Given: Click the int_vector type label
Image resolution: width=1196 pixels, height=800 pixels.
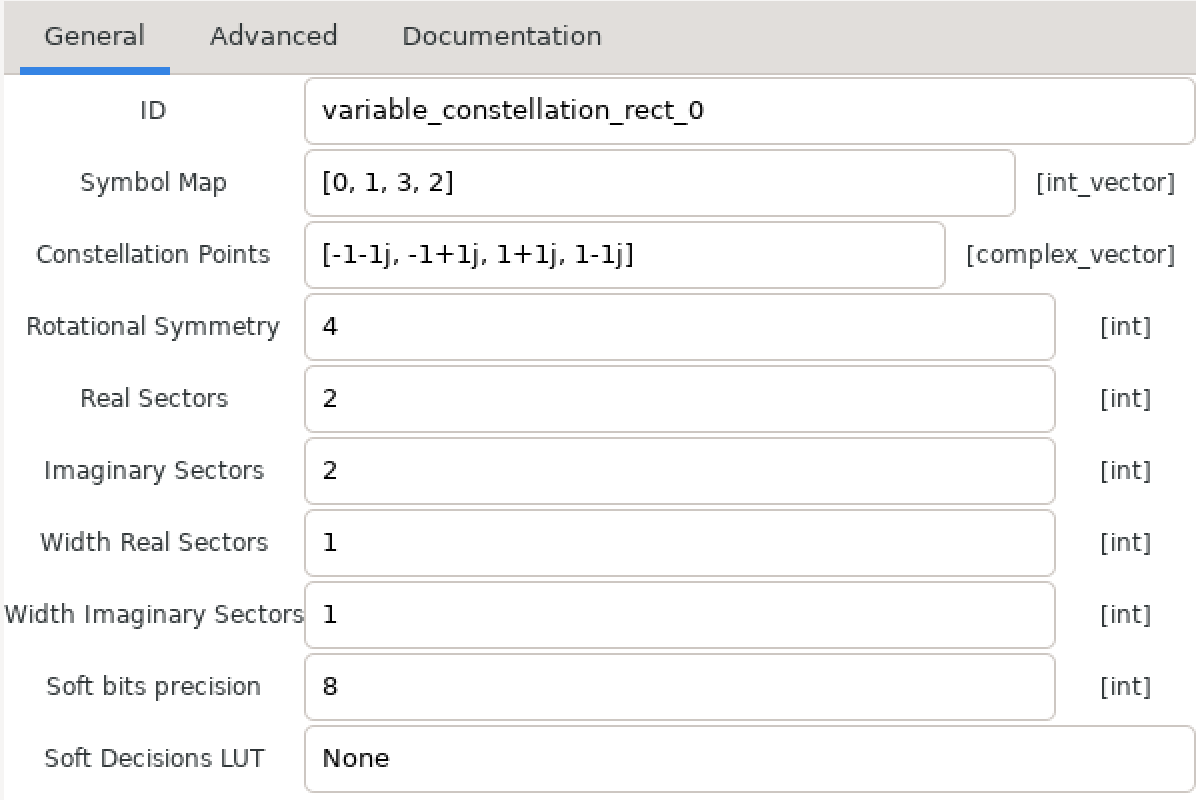Looking at the screenshot, I should (1105, 183).
